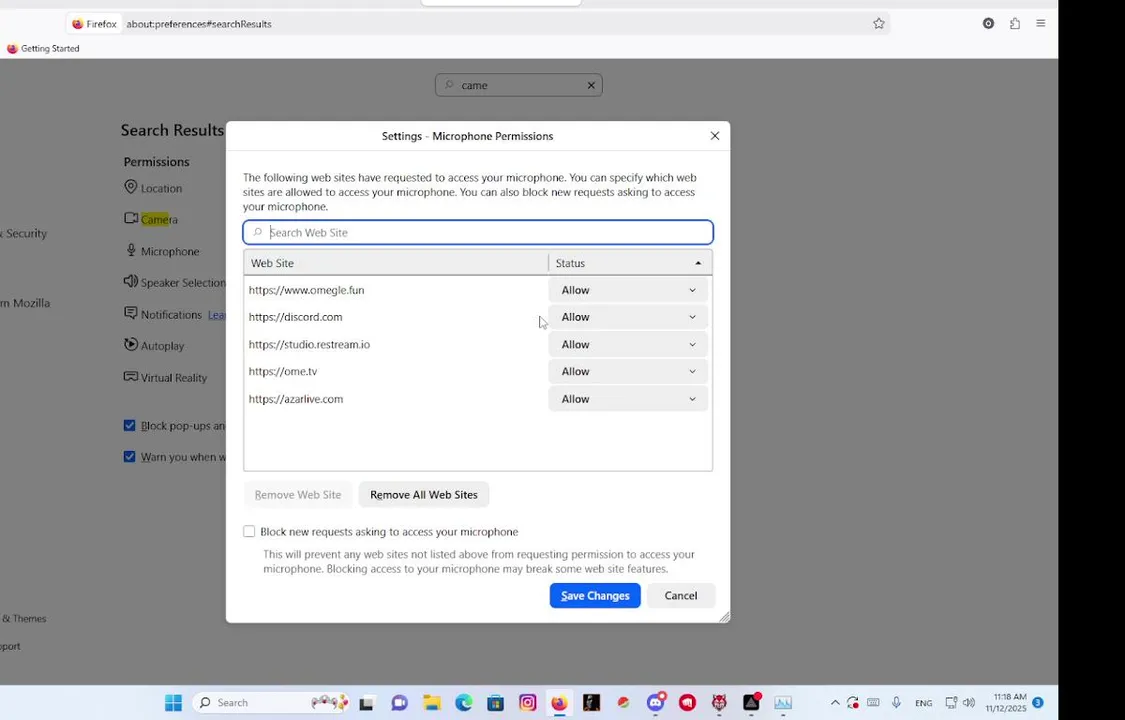
Task: Clear the 'came' settings search with the X
Action: tap(591, 85)
